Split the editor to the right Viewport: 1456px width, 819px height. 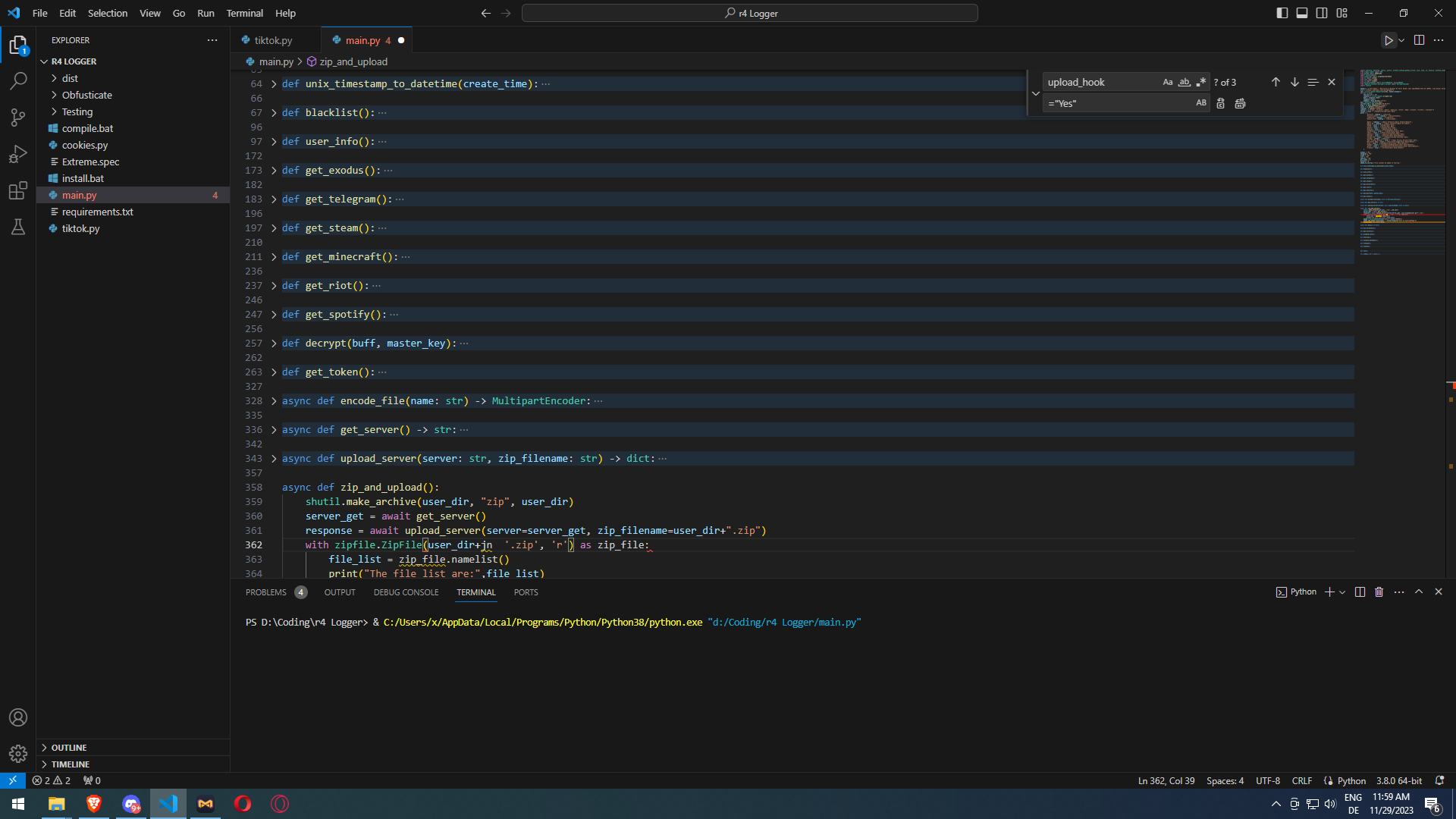1419,40
